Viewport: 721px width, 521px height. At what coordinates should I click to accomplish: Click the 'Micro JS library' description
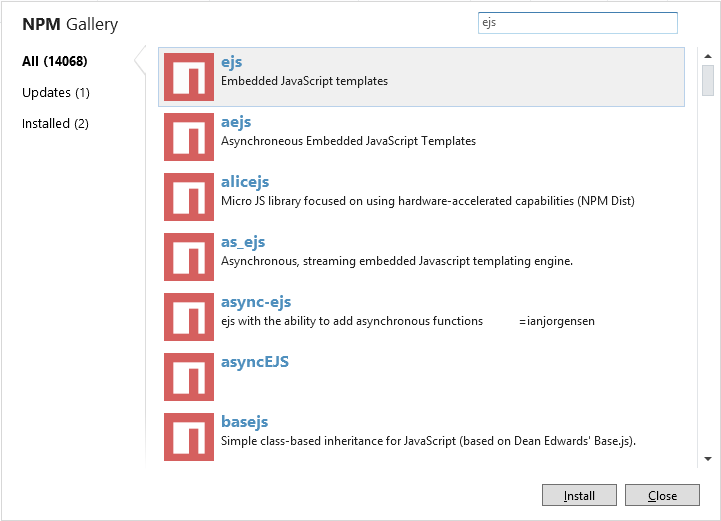(428, 201)
